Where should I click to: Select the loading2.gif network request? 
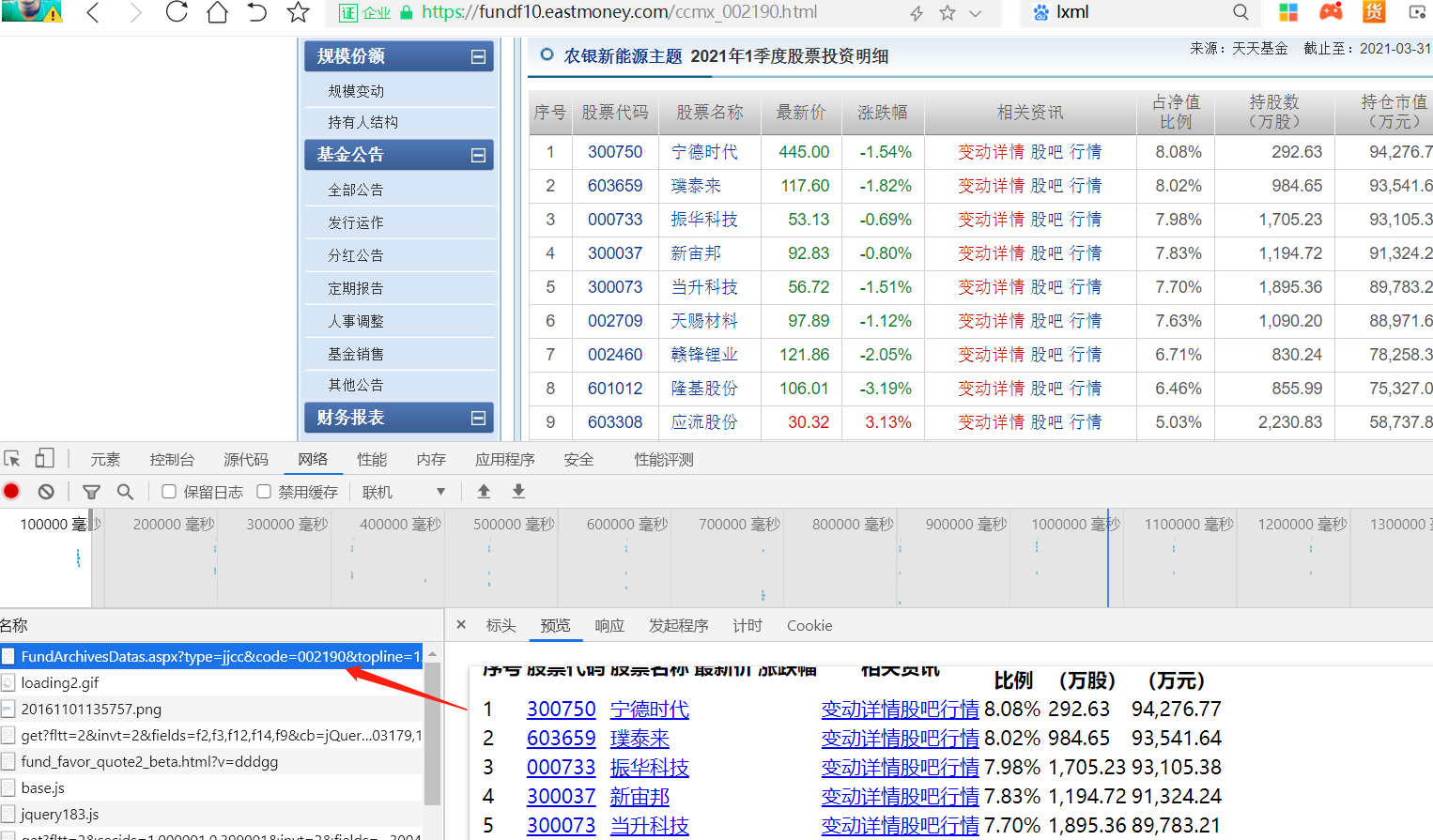click(211, 682)
